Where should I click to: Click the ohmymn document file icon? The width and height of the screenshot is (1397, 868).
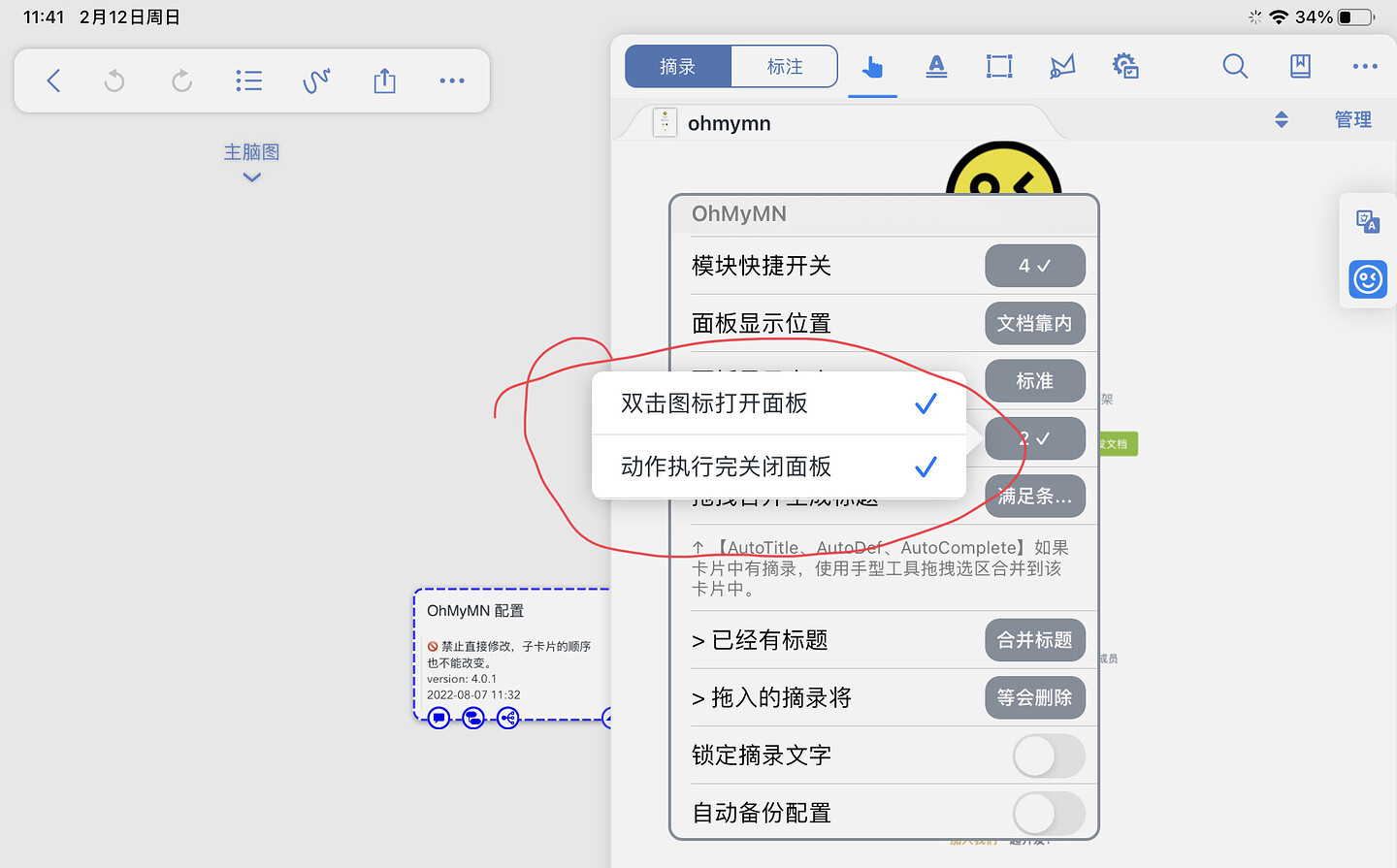665,122
